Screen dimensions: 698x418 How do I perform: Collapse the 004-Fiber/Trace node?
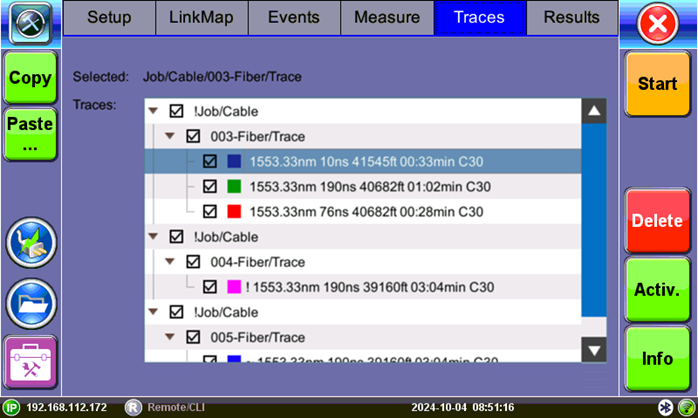click(x=169, y=262)
